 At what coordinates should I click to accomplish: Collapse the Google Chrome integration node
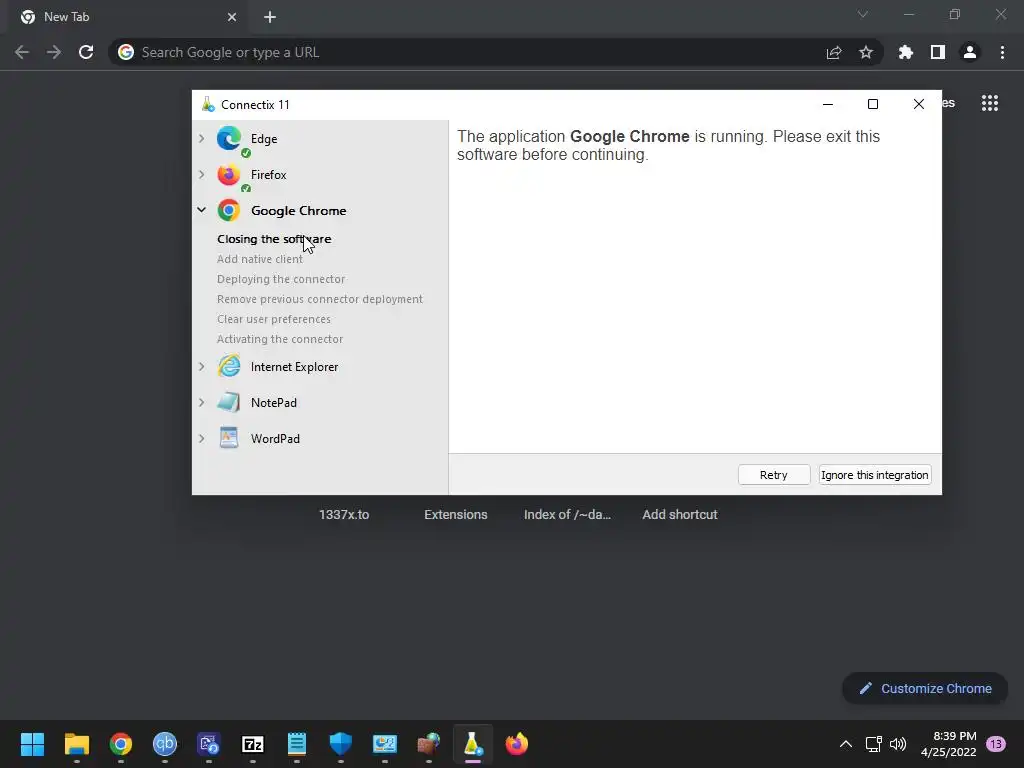pos(202,210)
